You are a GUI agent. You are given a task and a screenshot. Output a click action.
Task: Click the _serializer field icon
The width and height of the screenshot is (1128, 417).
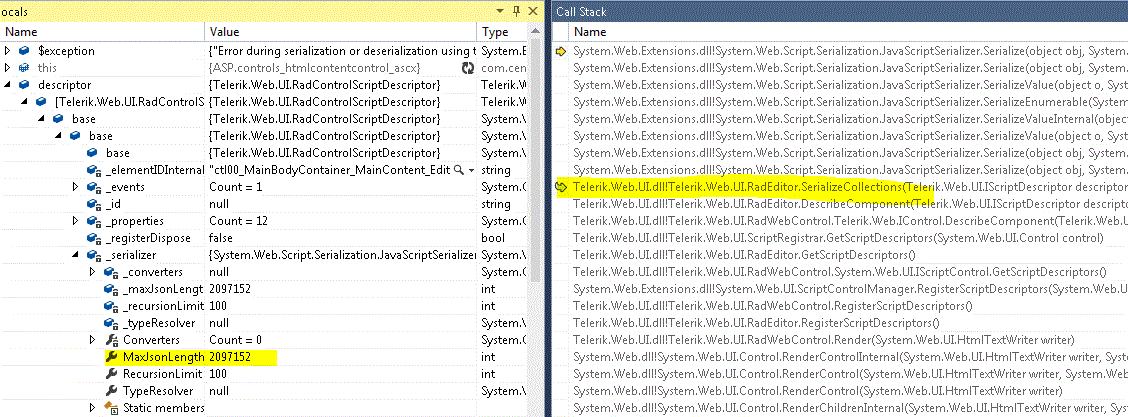click(x=95, y=255)
